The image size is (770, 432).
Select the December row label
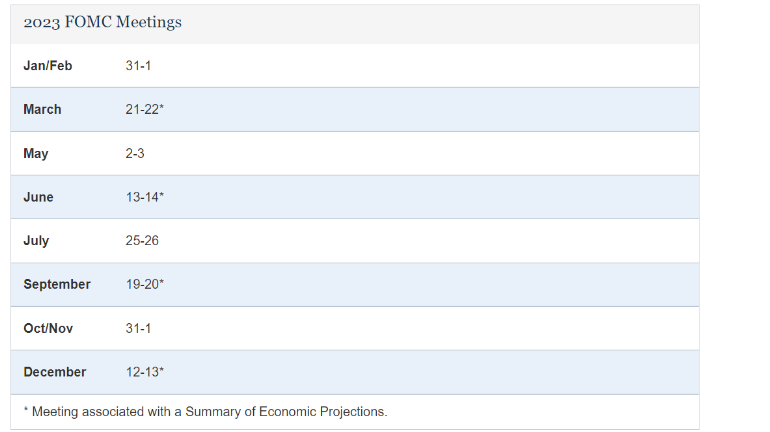click(55, 372)
